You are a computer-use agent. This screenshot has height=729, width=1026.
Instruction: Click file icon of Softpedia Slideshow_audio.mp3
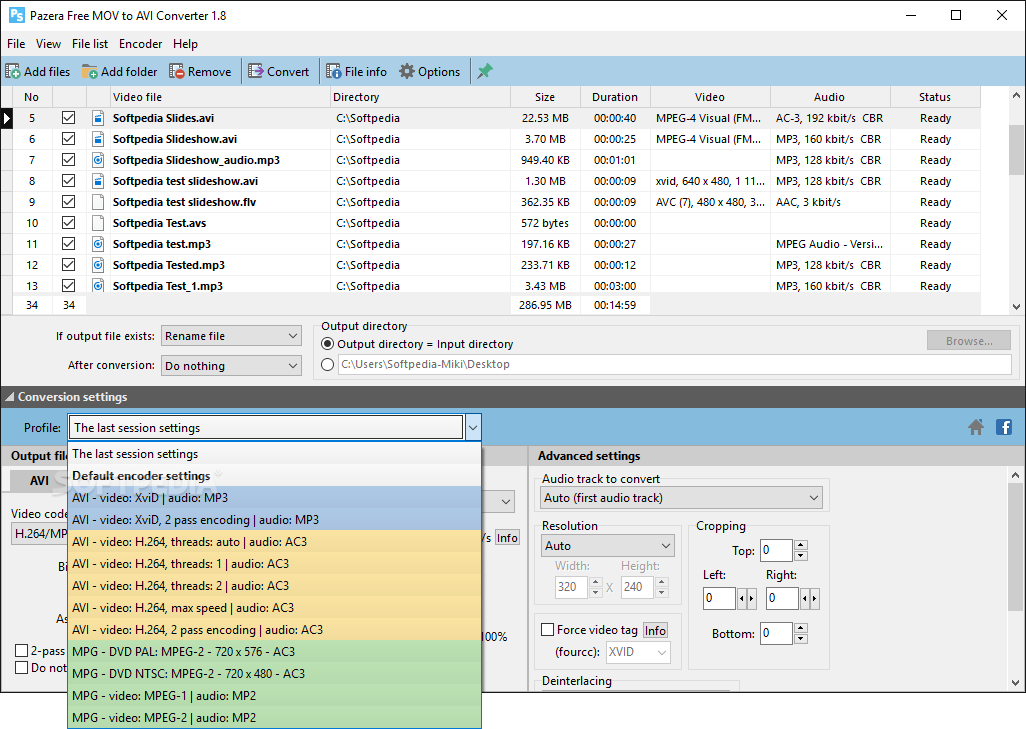pos(98,160)
